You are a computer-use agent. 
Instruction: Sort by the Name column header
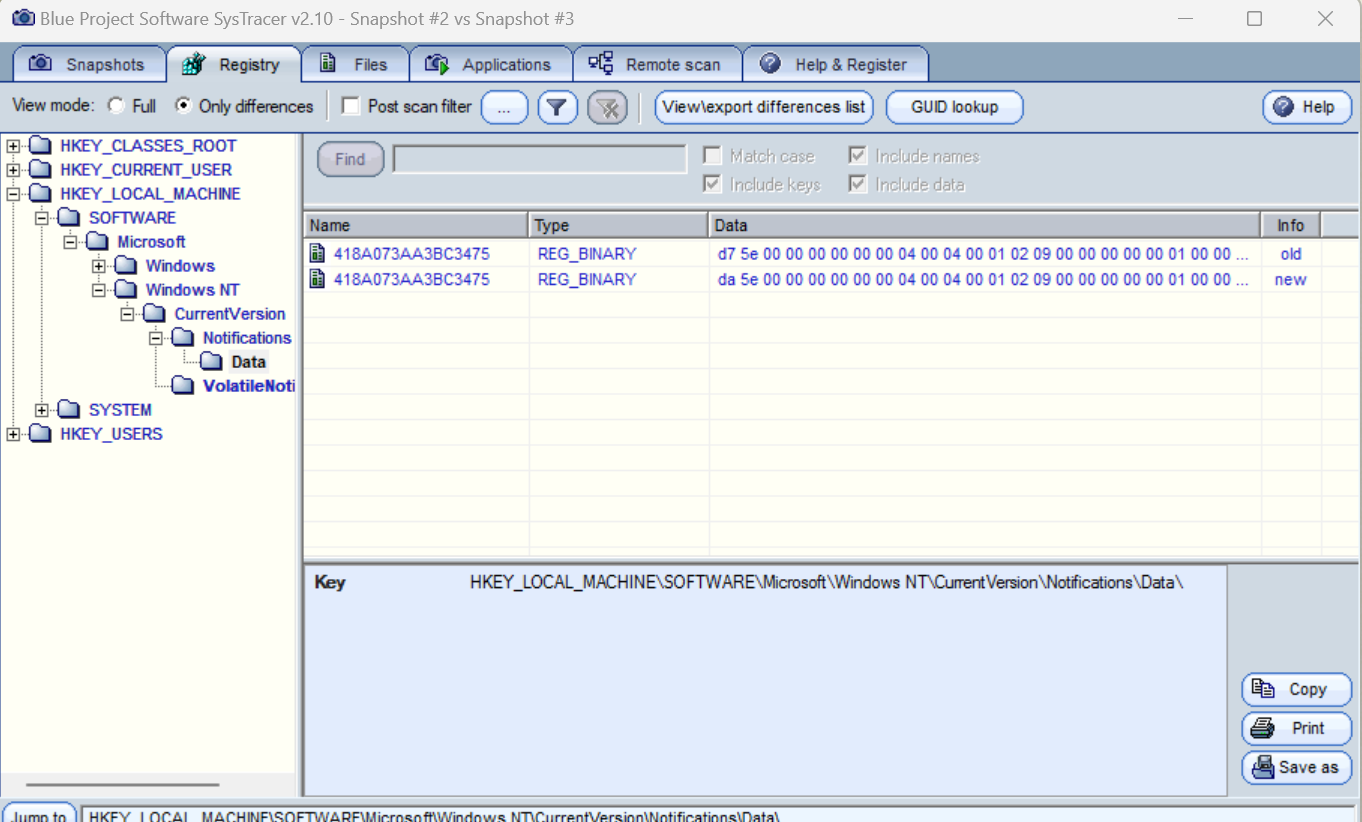(x=416, y=225)
